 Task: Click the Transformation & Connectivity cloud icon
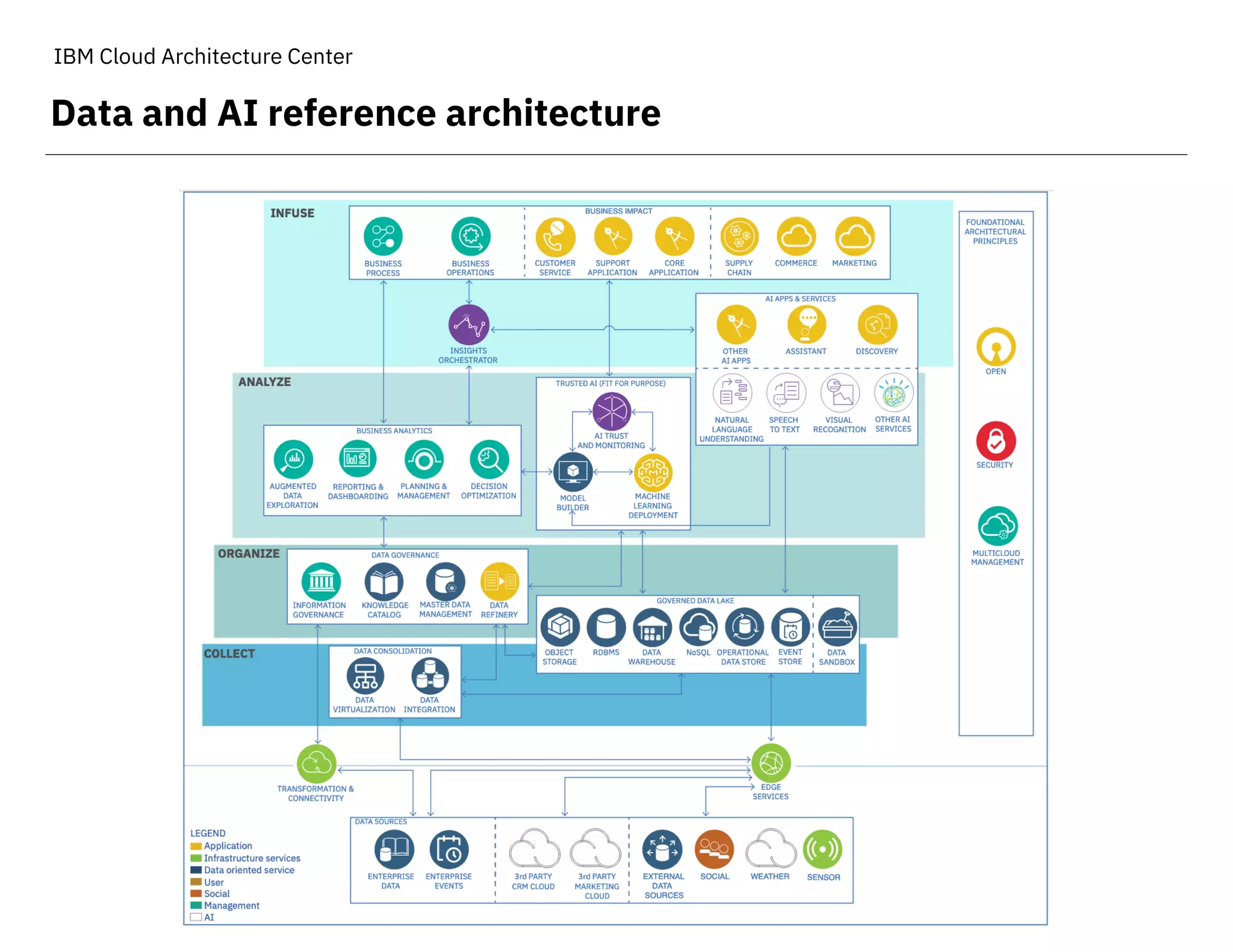point(316,764)
